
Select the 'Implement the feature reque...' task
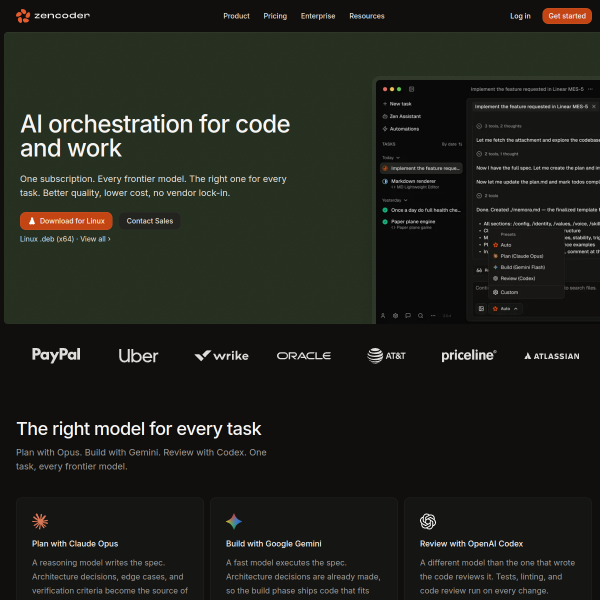421,168
